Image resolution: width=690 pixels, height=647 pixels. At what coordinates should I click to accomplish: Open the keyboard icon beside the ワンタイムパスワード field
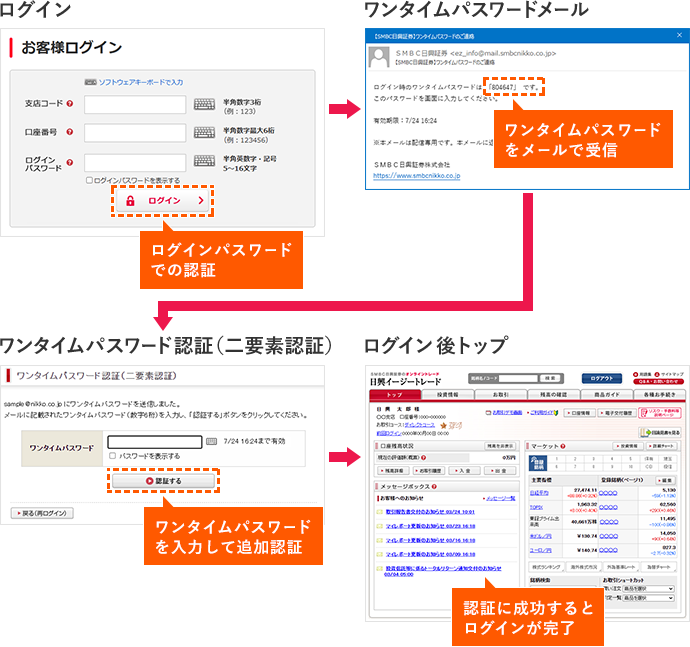(x=212, y=441)
